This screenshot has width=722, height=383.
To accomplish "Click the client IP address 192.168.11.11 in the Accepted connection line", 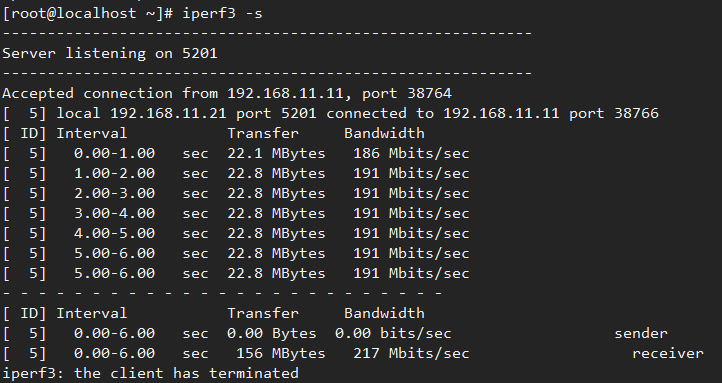I will pyautogui.click(x=285, y=93).
